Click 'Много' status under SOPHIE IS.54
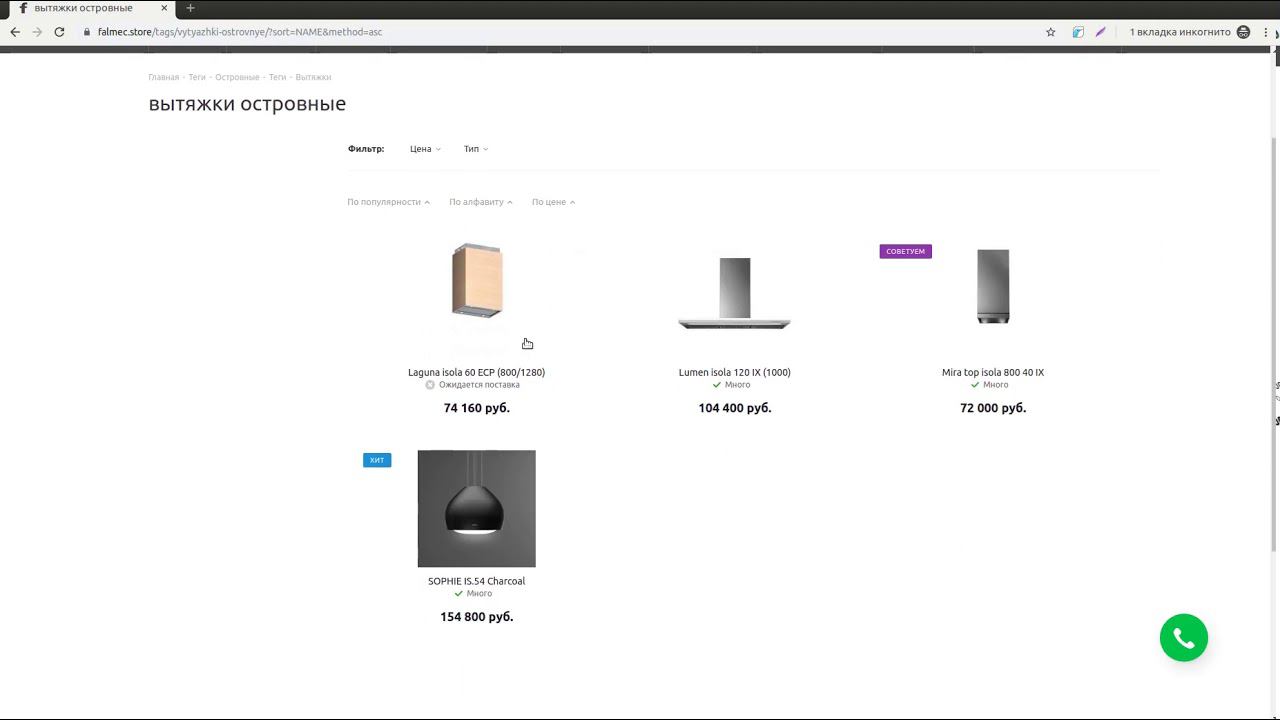This screenshot has height=720, width=1280. pyautogui.click(x=479, y=594)
